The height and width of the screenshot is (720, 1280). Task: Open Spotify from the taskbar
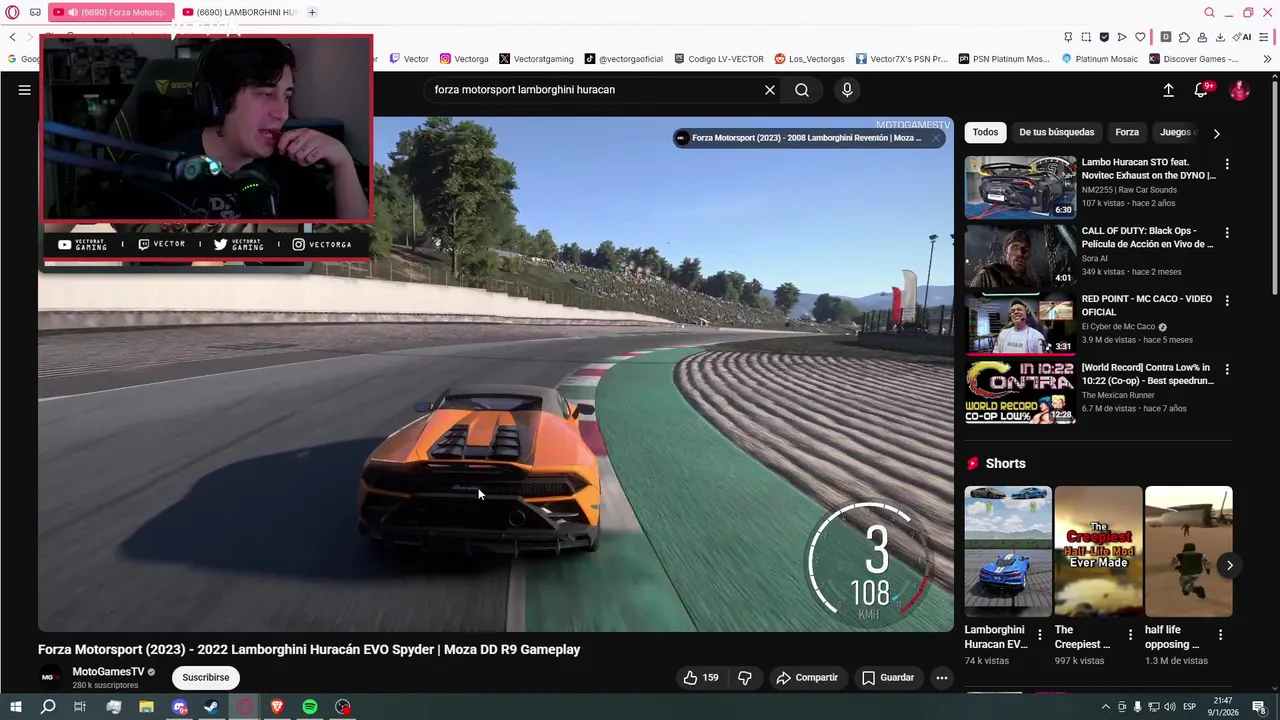(x=310, y=707)
